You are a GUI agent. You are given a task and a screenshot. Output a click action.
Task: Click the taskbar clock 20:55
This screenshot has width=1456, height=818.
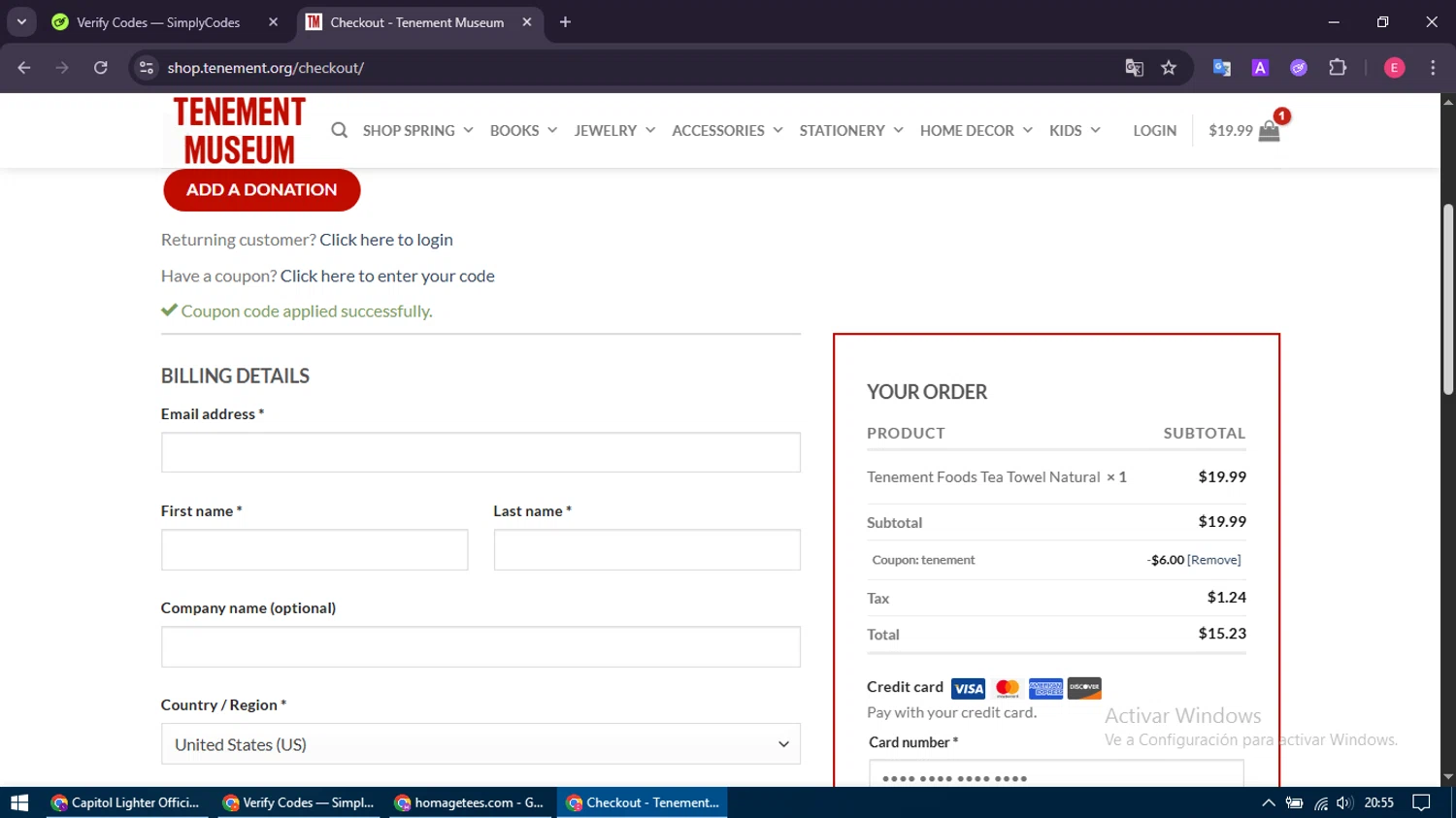point(1379,802)
